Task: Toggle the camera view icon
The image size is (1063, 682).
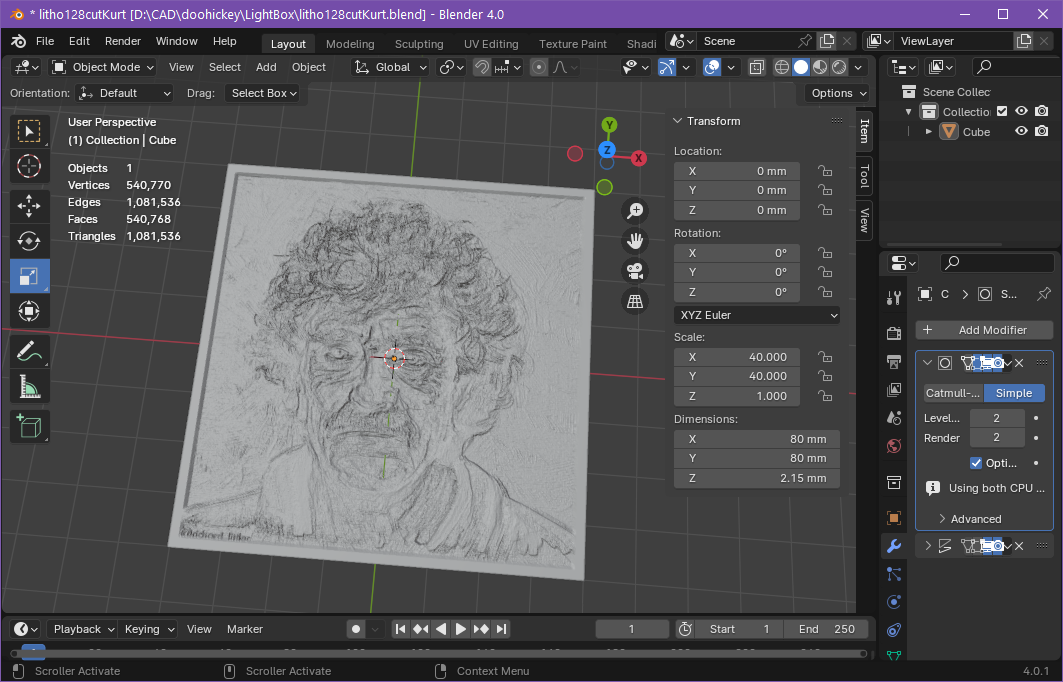Action: (635, 271)
